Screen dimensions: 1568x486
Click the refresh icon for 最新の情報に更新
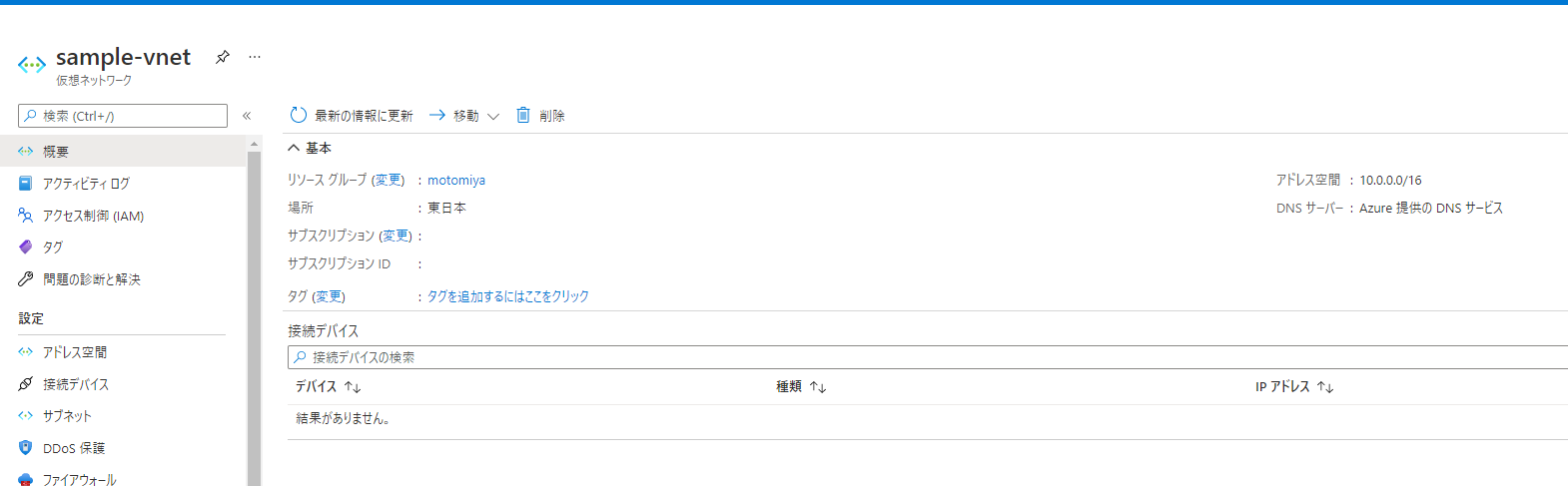pos(298,116)
